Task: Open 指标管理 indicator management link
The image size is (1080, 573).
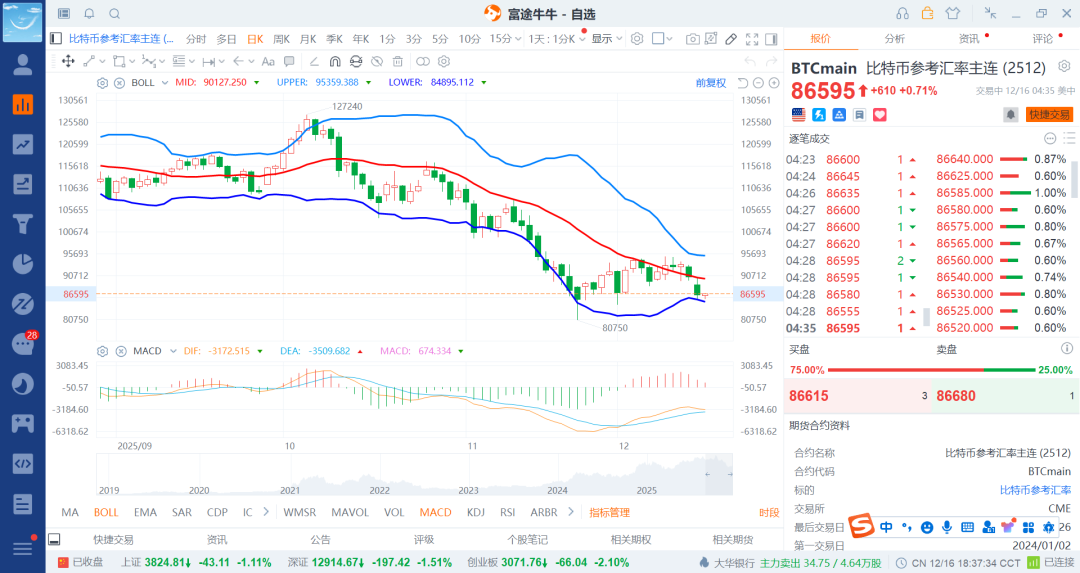Action: [610, 512]
